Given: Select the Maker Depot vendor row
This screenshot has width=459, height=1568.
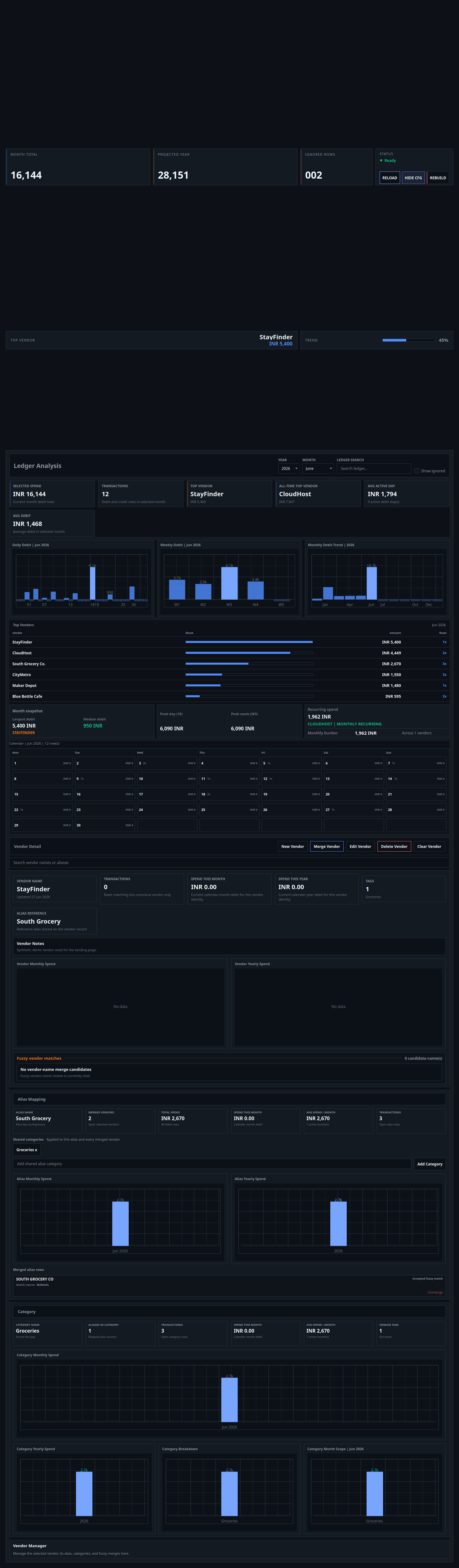Looking at the screenshot, I should [229, 685].
